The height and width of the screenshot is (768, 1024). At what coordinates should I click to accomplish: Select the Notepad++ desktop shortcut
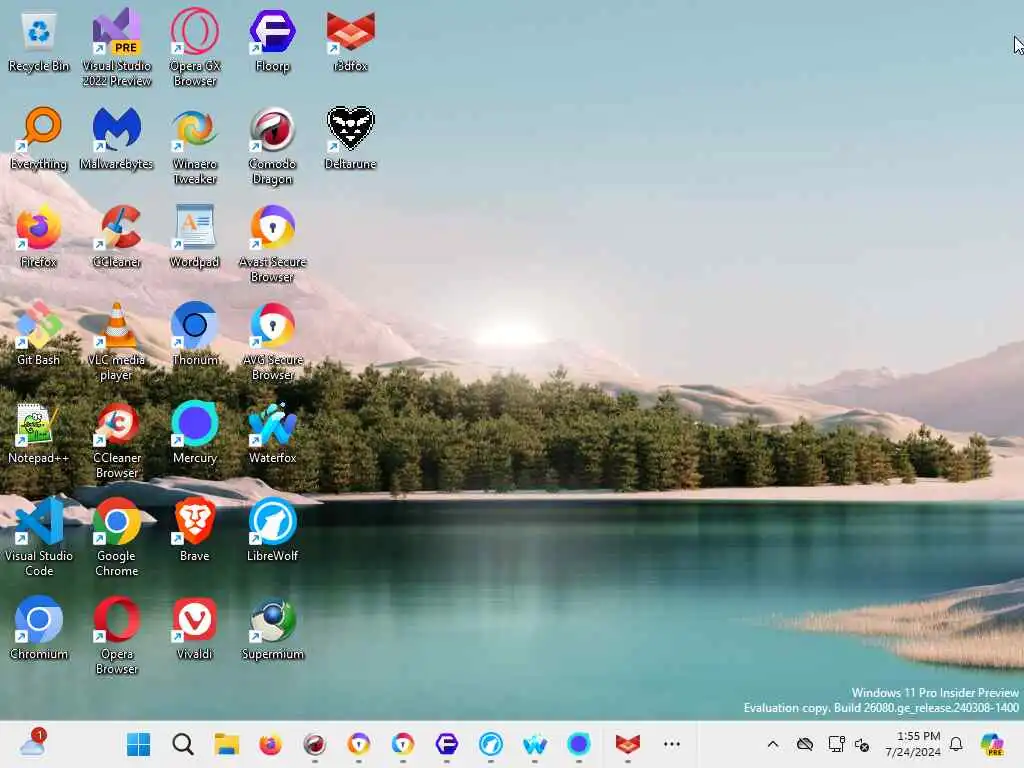pos(39,434)
